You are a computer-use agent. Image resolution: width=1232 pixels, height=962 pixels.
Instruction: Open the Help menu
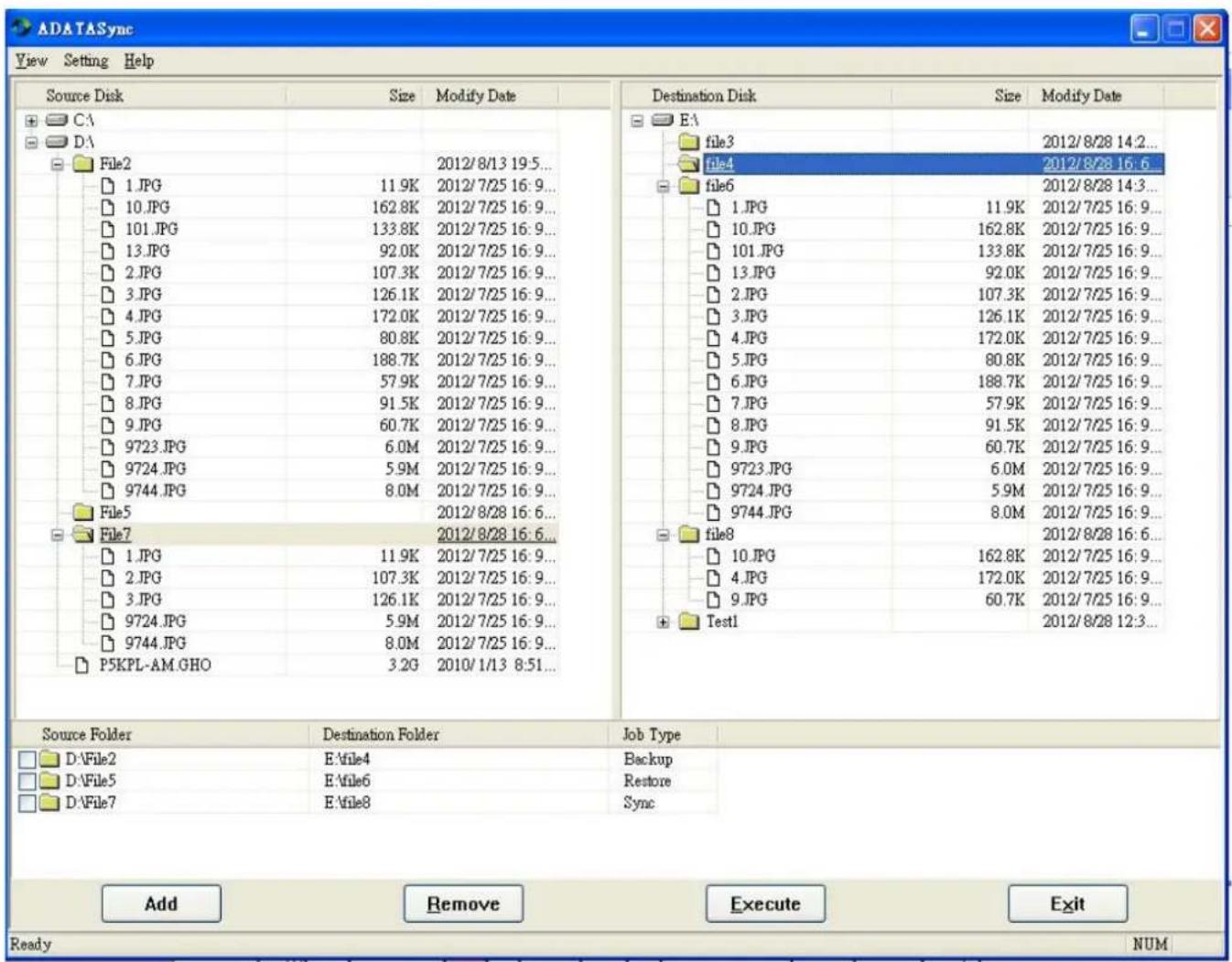[x=139, y=60]
